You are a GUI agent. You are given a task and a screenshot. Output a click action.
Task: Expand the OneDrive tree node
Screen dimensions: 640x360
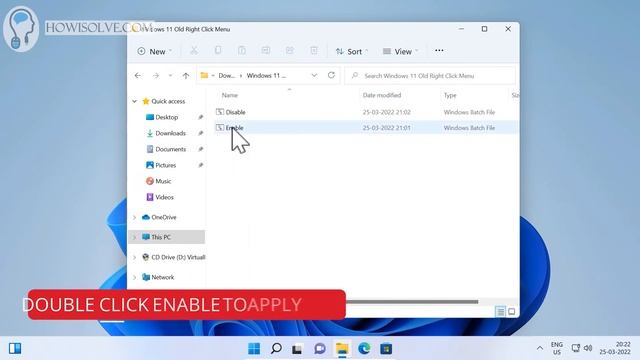(x=134, y=218)
